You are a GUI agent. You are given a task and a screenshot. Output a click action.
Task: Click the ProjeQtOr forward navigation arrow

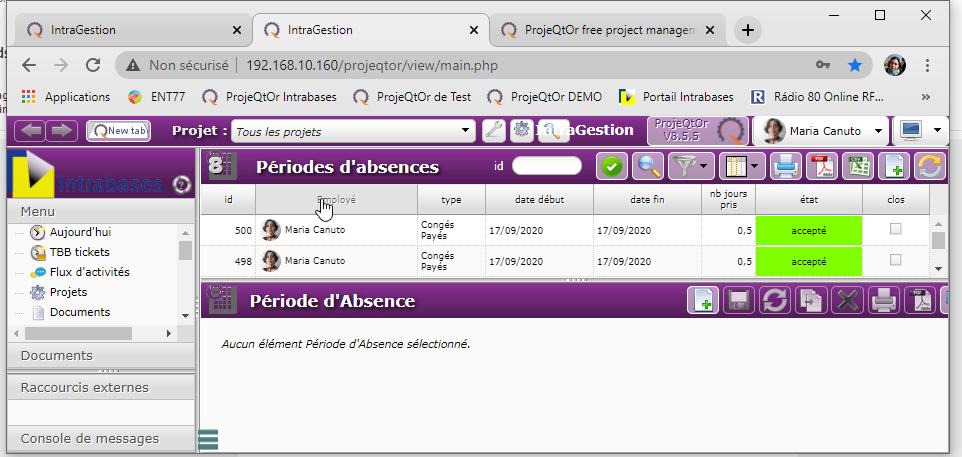[x=63, y=131]
